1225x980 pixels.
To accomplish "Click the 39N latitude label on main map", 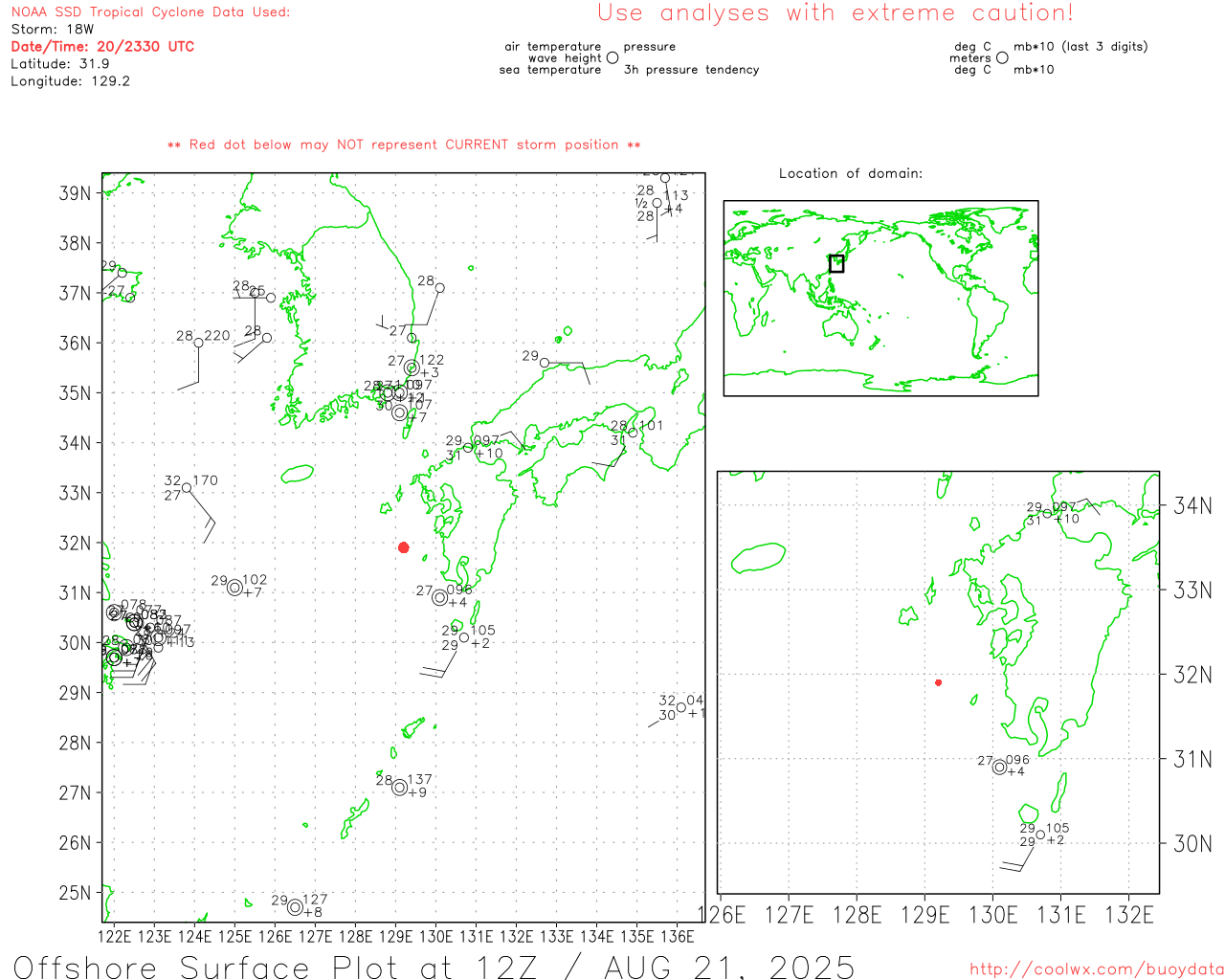I will 75,193.
